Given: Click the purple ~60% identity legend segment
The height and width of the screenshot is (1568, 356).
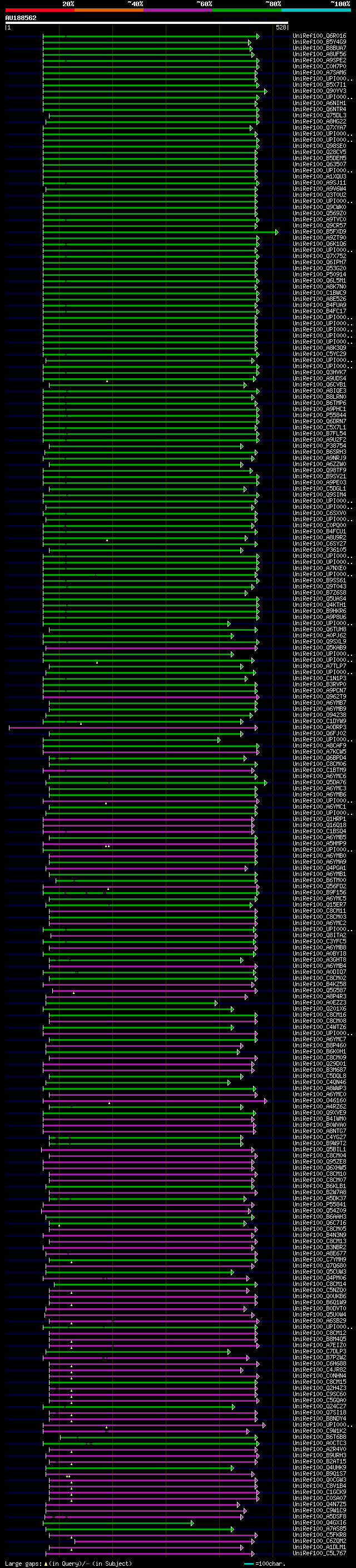Looking at the screenshot, I should click(x=179, y=11).
